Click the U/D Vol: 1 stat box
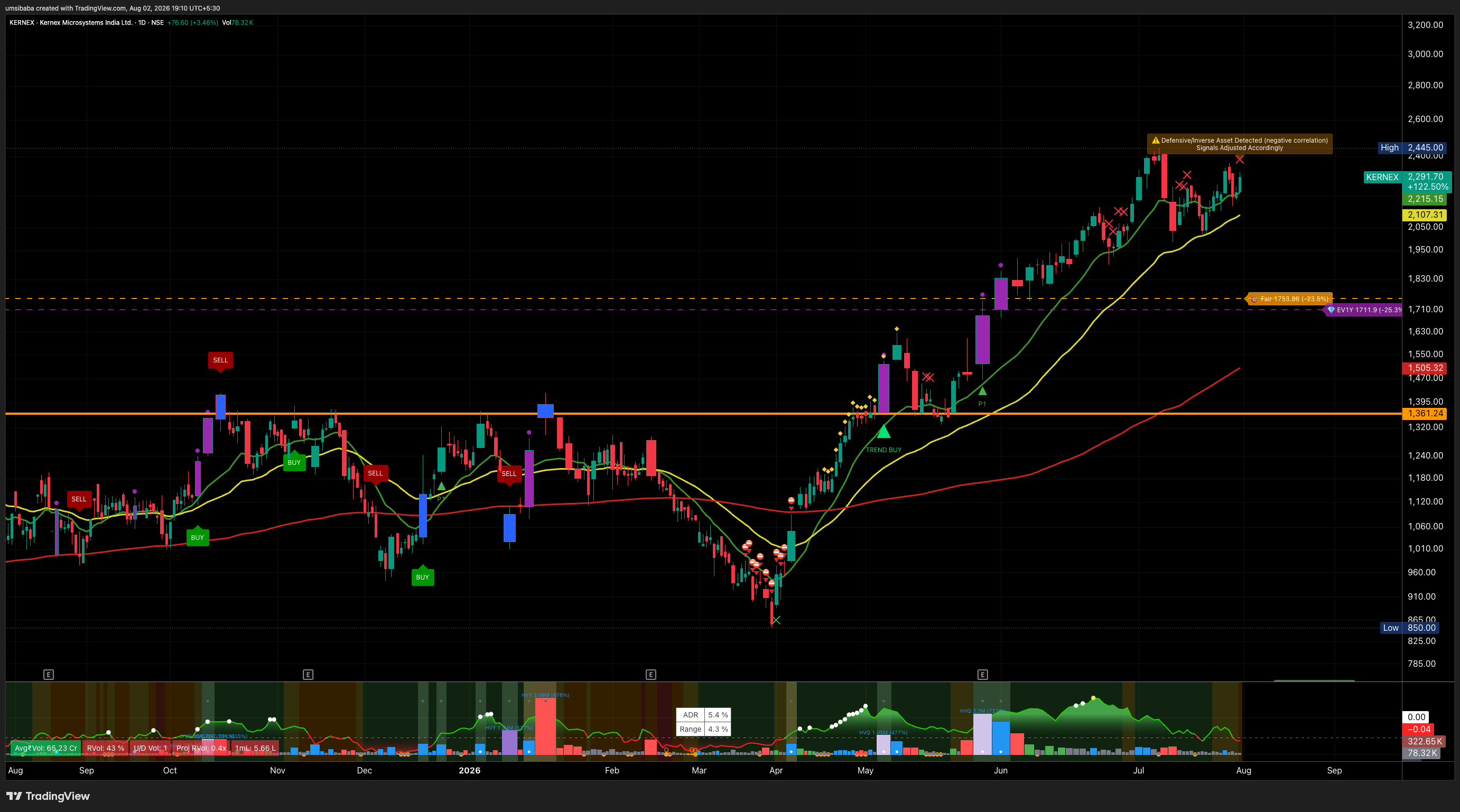The image size is (1460, 812). pyautogui.click(x=150, y=748)
